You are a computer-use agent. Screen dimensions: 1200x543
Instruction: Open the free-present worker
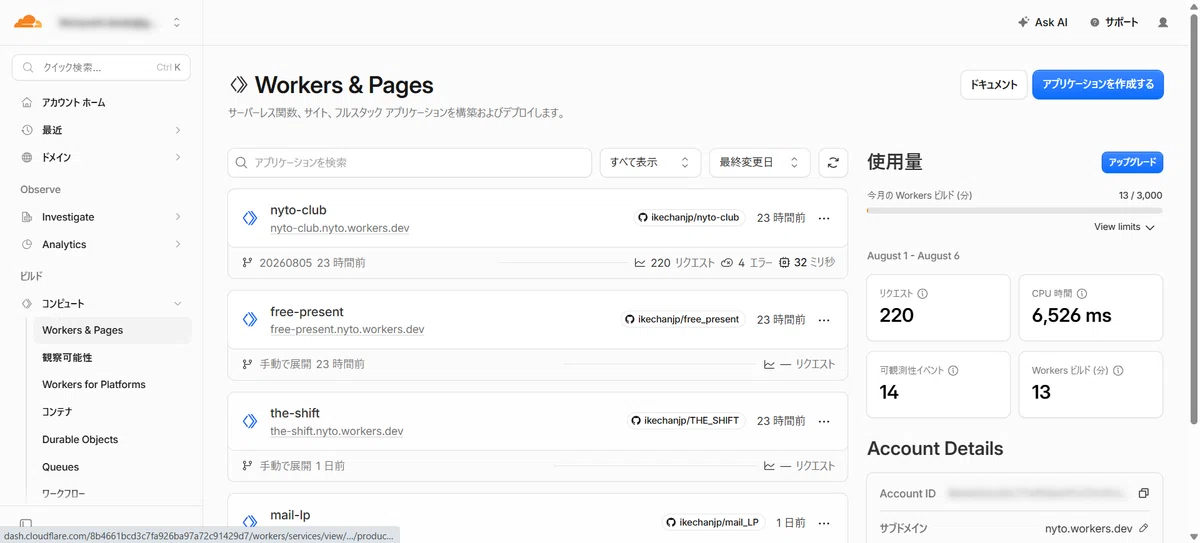306,312
